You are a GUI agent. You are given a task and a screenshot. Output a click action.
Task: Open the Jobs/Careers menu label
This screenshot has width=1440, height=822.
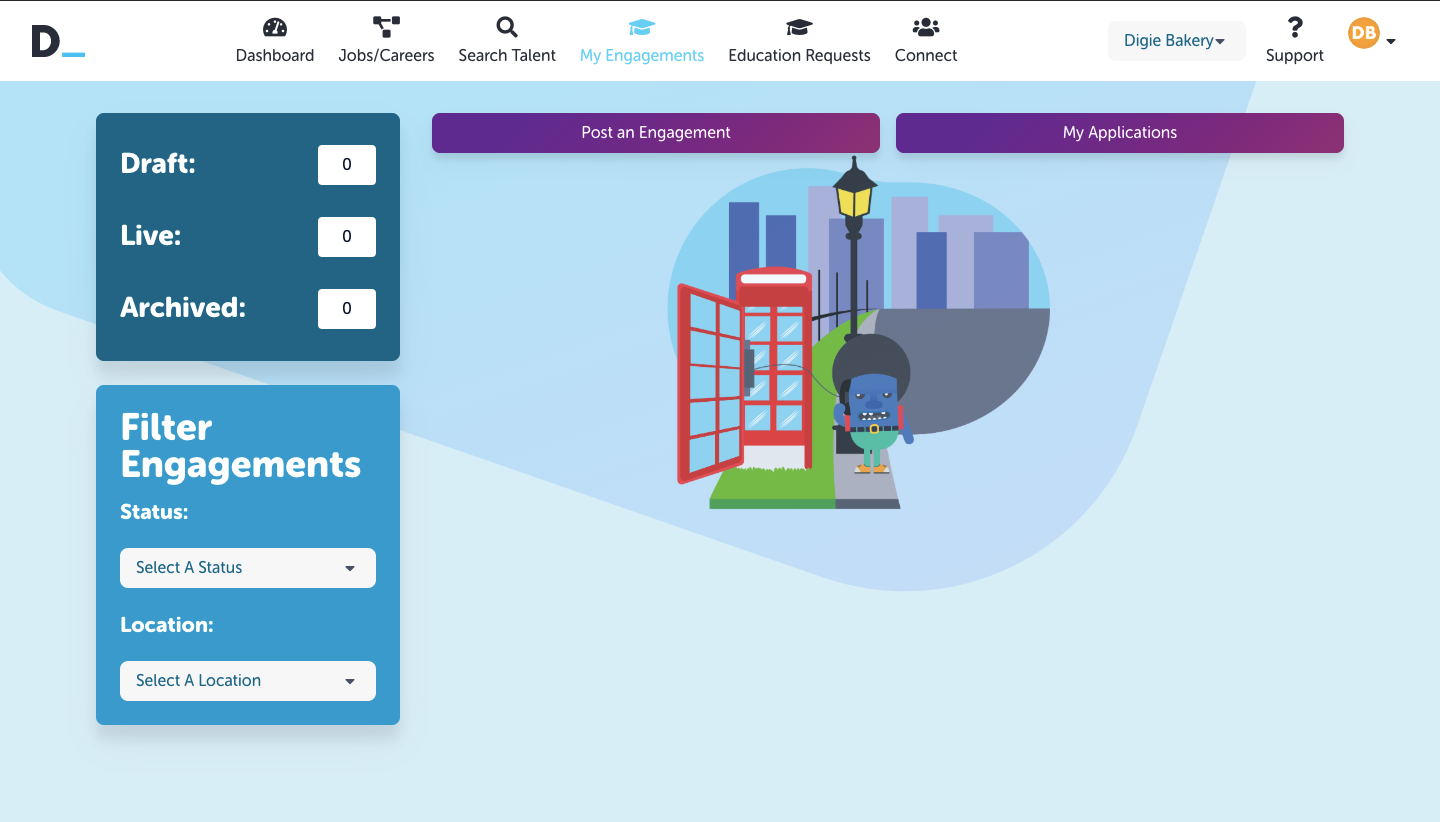click(x=386, y=56)
